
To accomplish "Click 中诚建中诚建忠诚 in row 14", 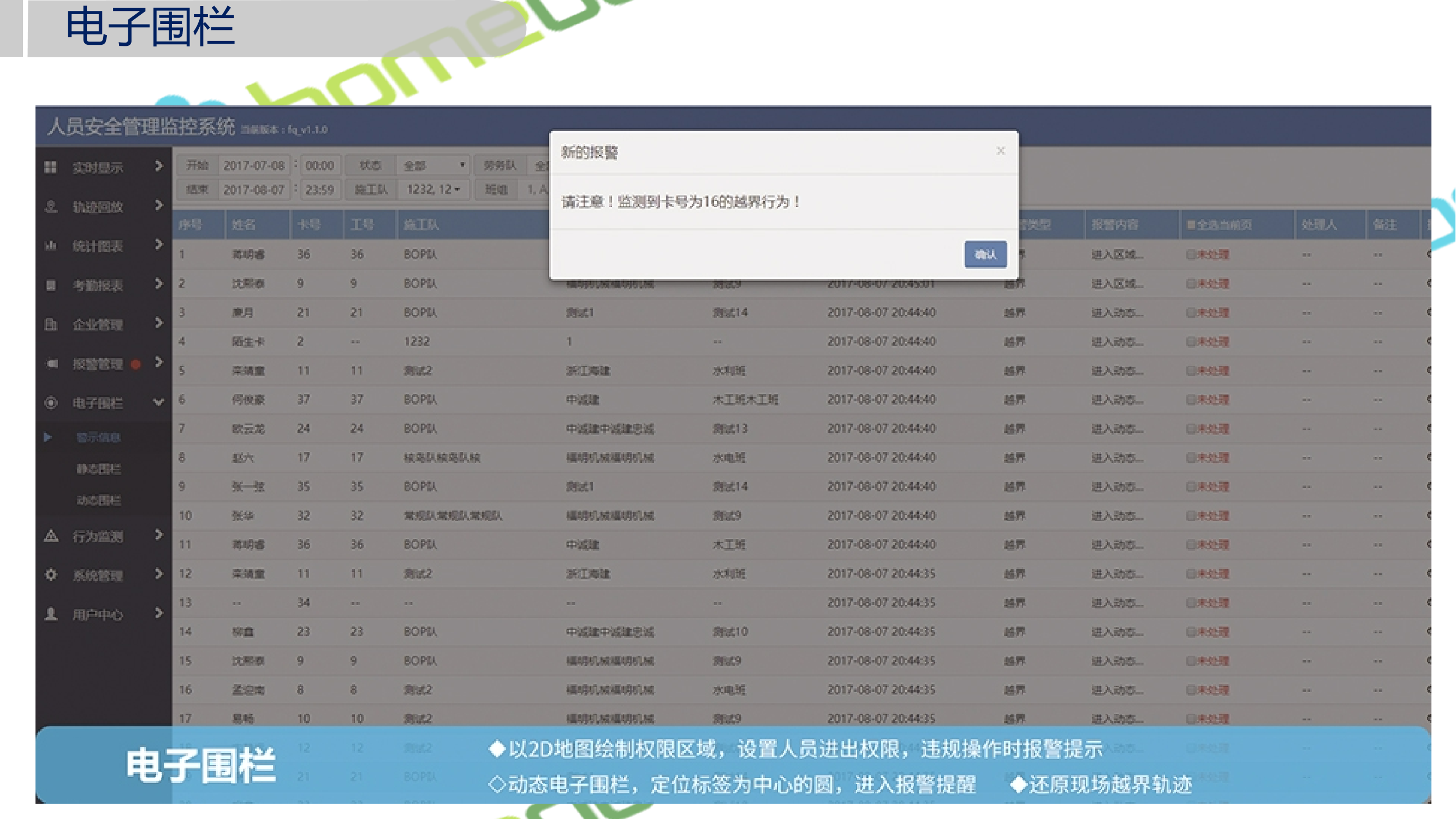I will tap(610, 632).
